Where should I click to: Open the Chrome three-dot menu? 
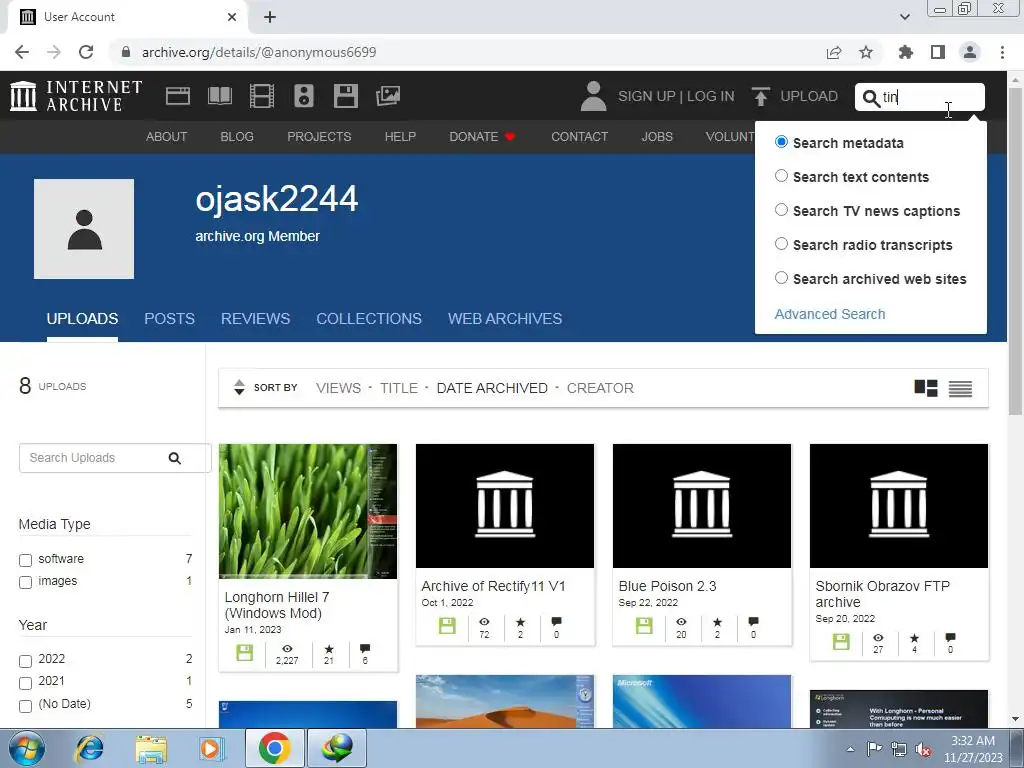(1002, 52)
